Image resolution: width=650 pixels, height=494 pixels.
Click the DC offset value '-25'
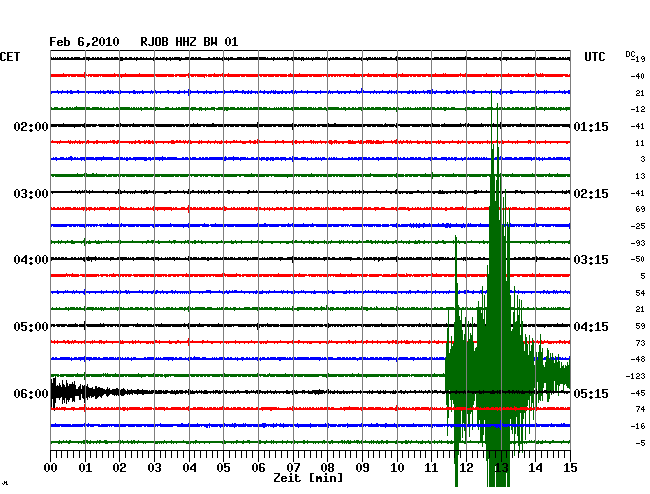[x=638, y=226]
